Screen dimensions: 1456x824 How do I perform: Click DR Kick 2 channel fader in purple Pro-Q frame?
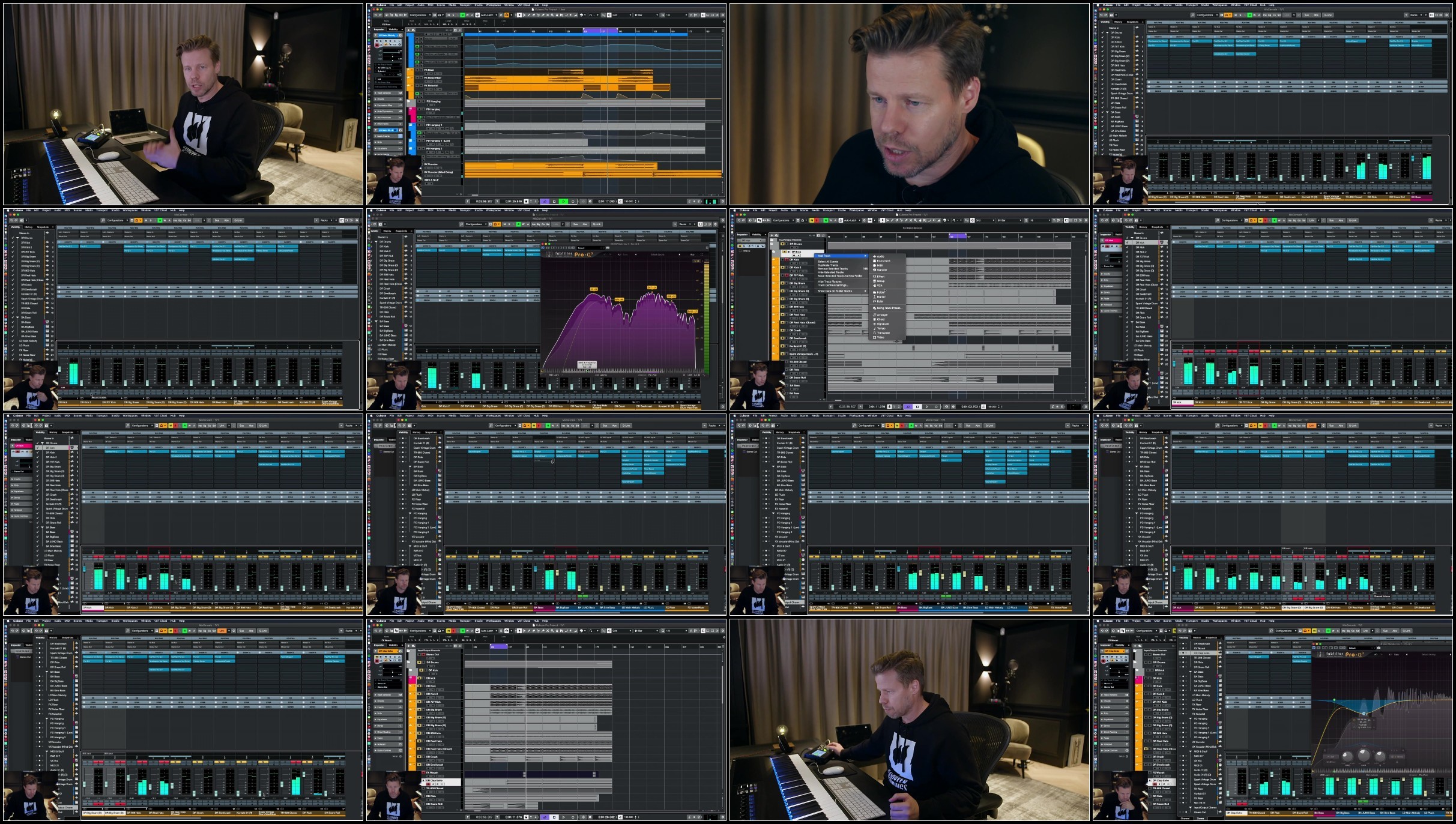440,386
